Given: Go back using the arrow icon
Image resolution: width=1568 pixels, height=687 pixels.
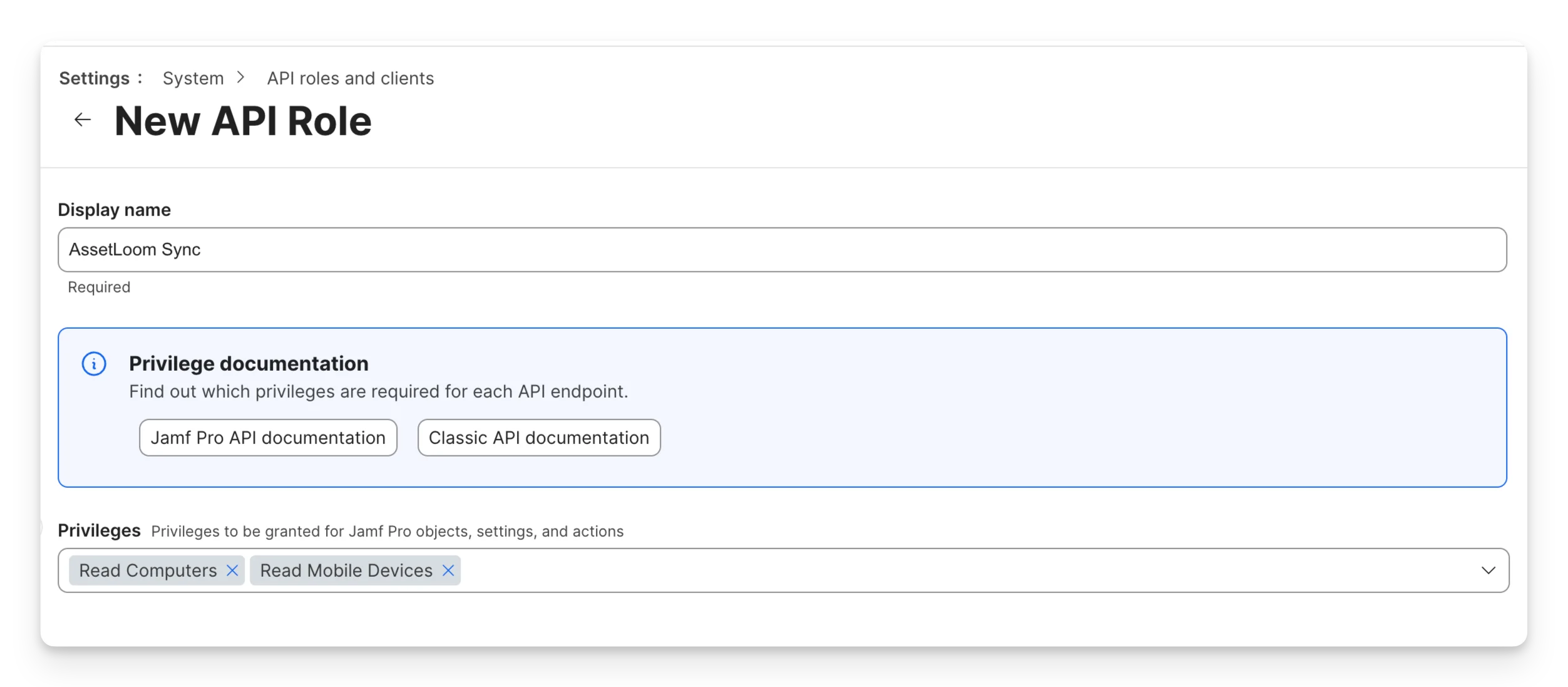Looking at the screenshot, I should tap(83, 120).
